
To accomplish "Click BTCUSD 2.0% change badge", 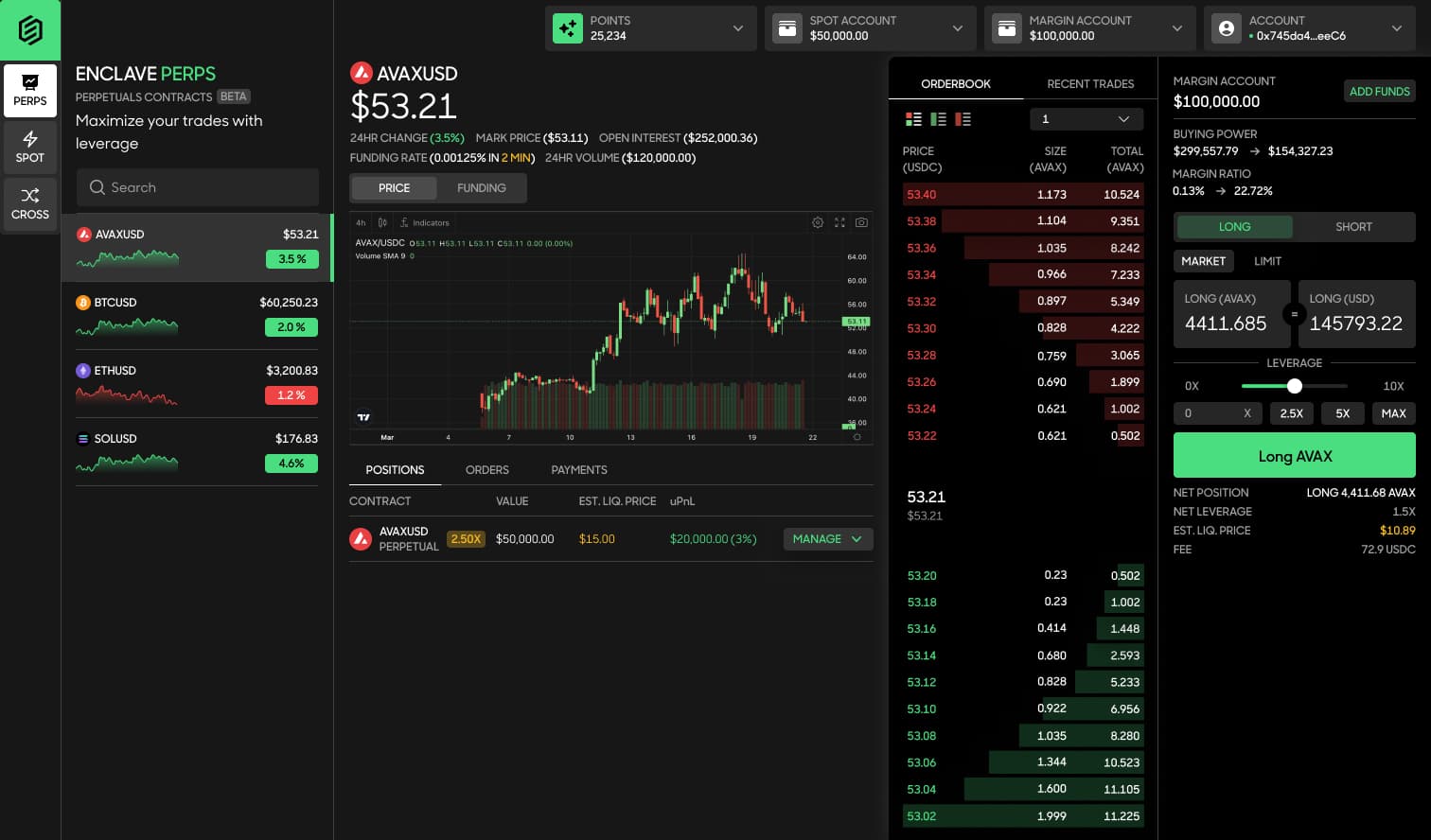I will pyautogui.click(x=291, y=327).
